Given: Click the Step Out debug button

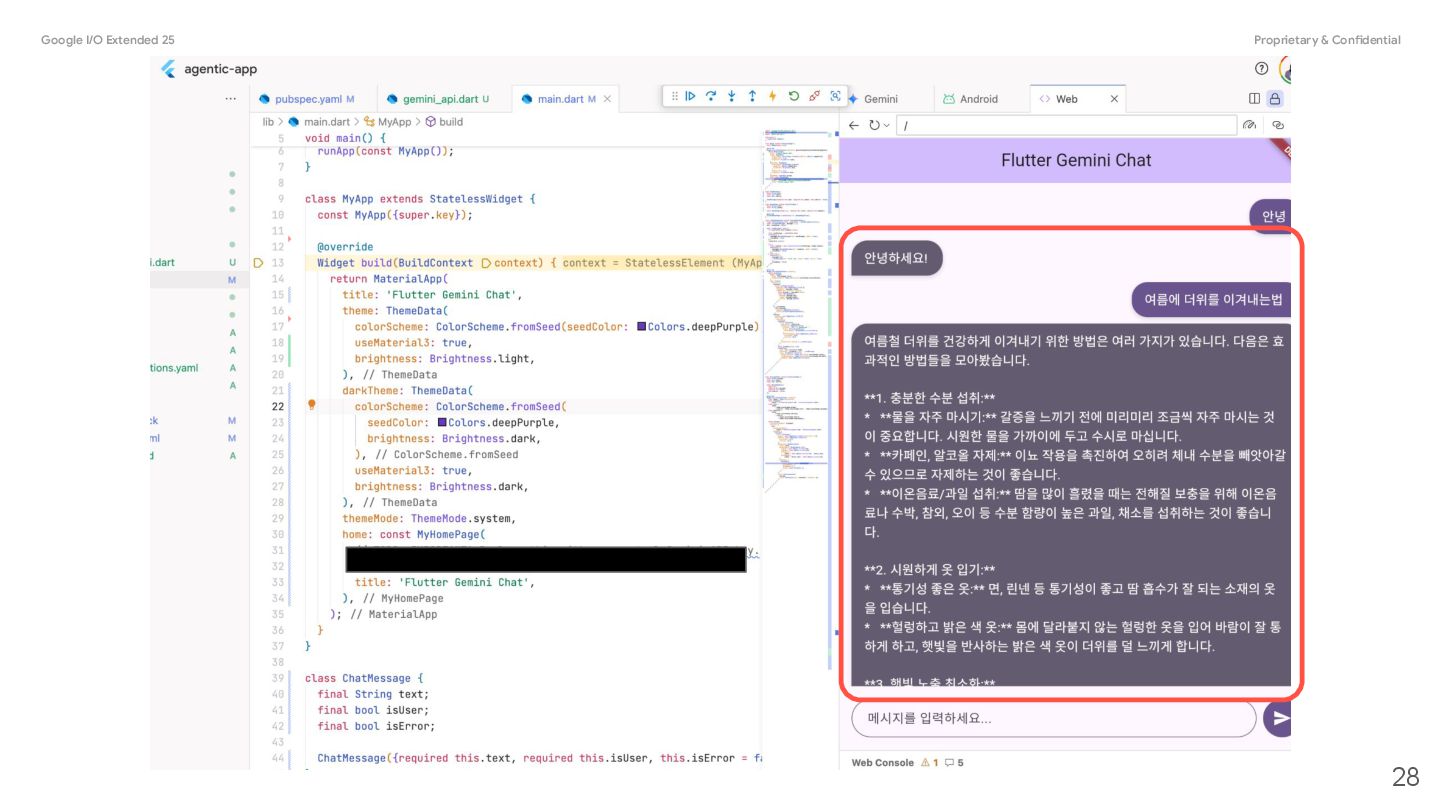Looking at the screenshot, I should coord(752,96).
